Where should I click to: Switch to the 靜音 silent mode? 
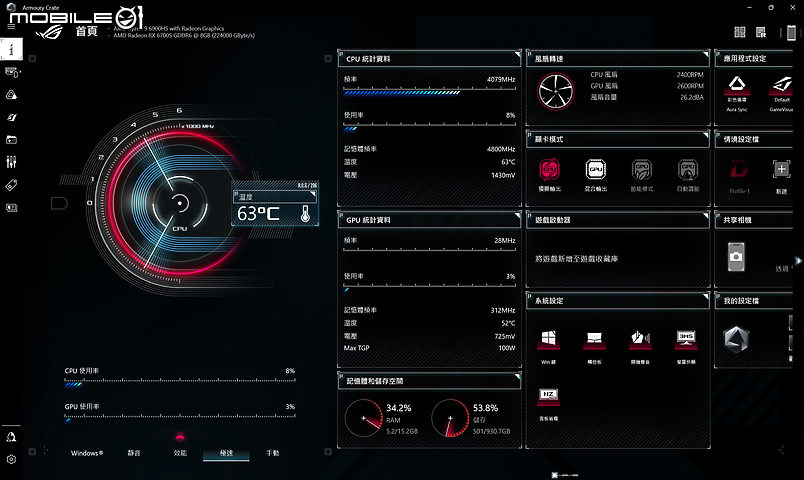[134, 453]
